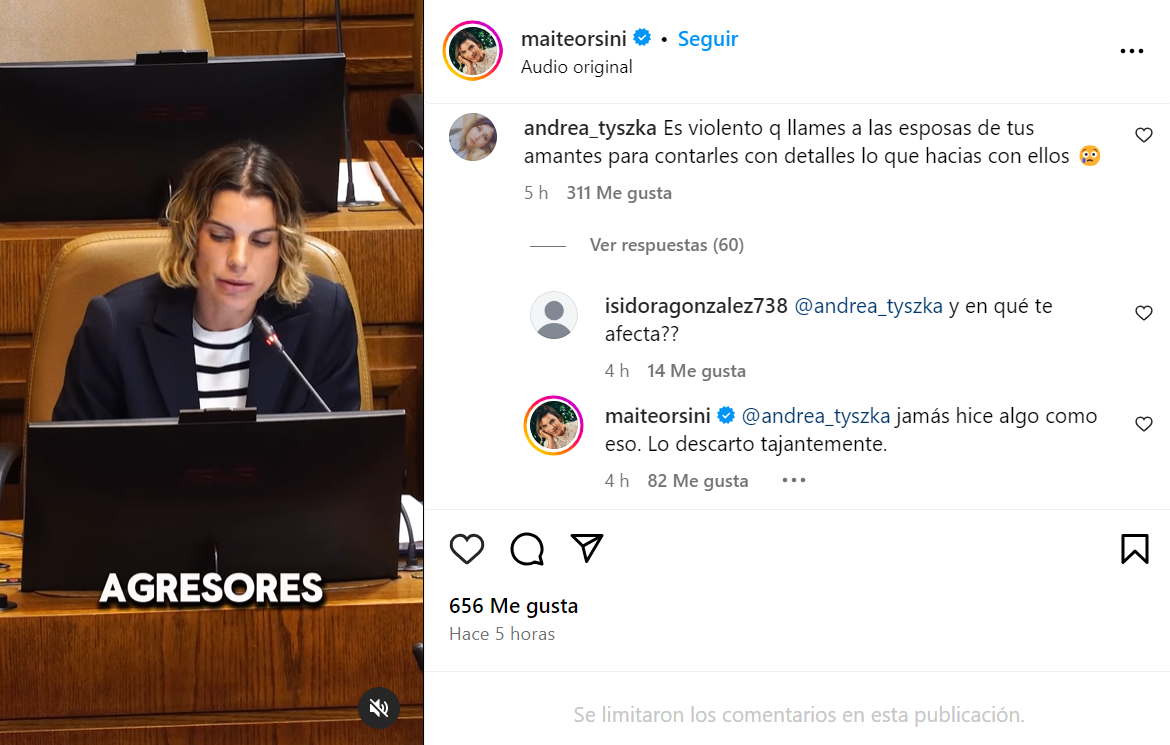This screenshot has width=1170, height=745.
Task: Open maiteorsini profile from header username
Action: coord(573,39)
